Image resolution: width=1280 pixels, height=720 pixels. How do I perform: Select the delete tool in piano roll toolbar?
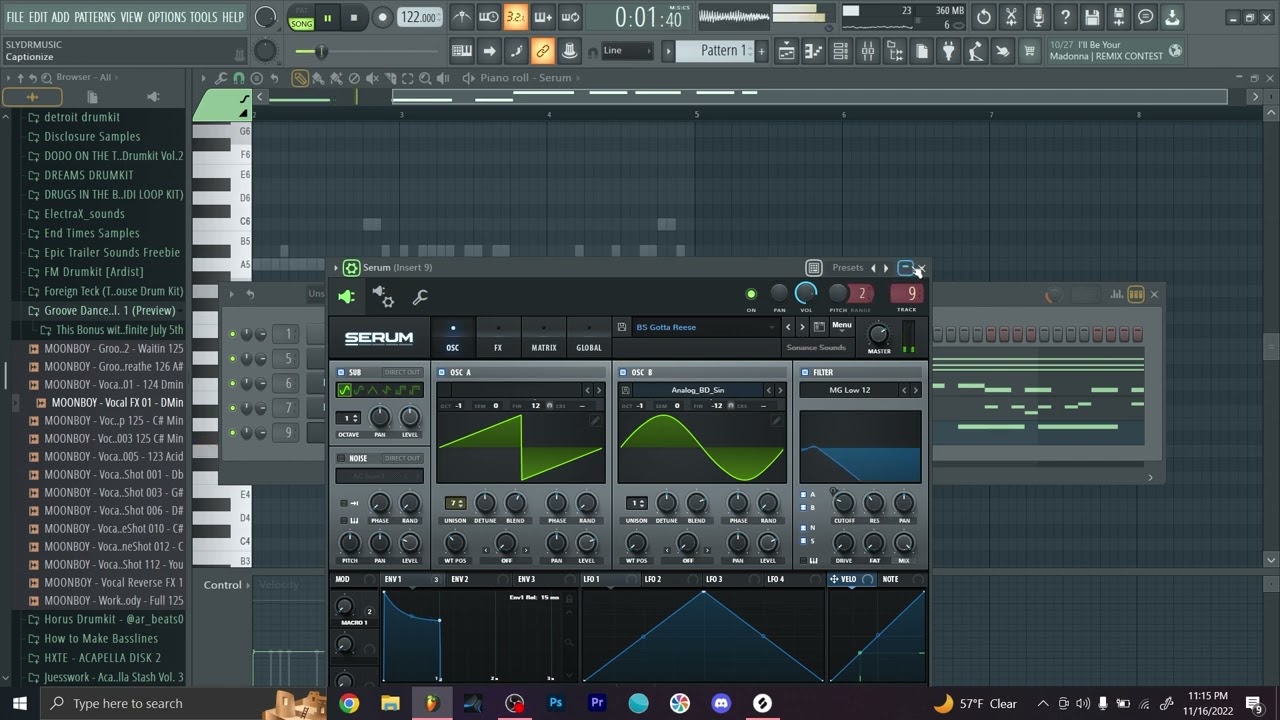[354, 78]
